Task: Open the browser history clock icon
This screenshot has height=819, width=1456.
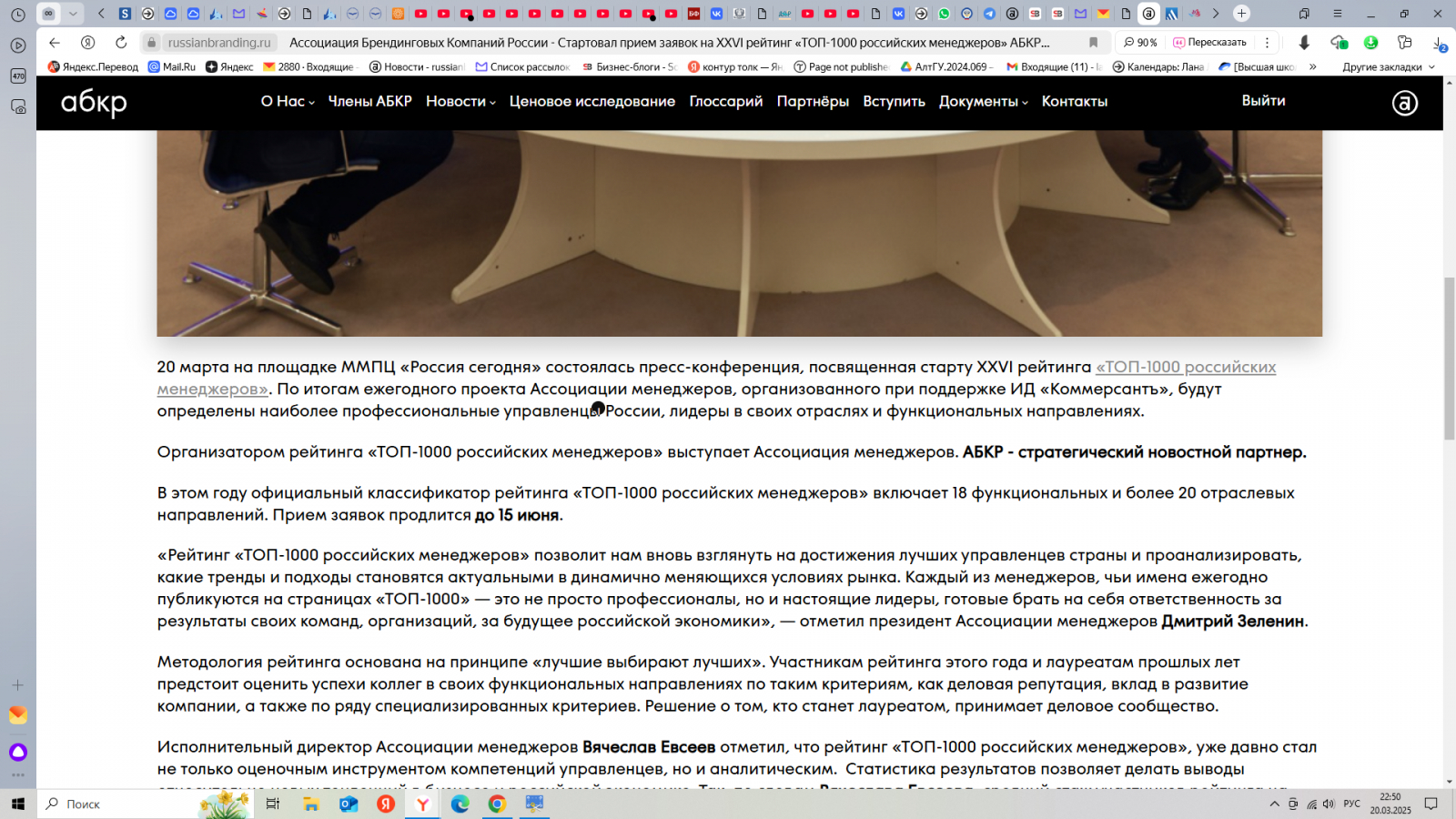Action: [x=17, y=15]
